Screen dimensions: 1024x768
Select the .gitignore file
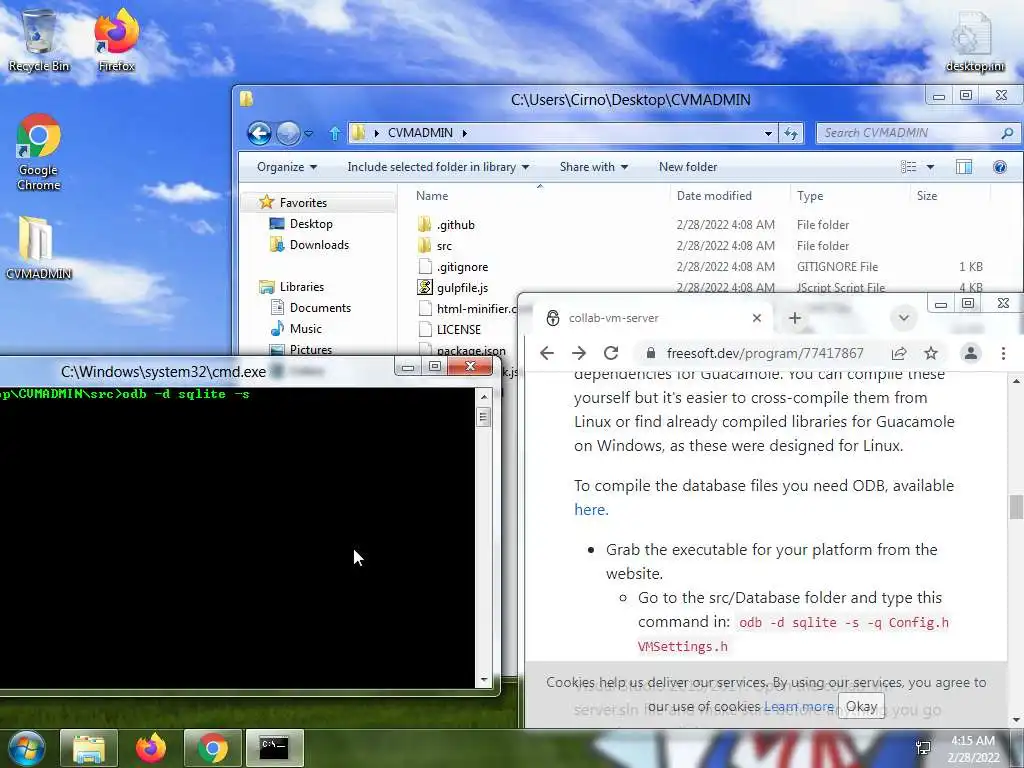click(x=462, y=266)
